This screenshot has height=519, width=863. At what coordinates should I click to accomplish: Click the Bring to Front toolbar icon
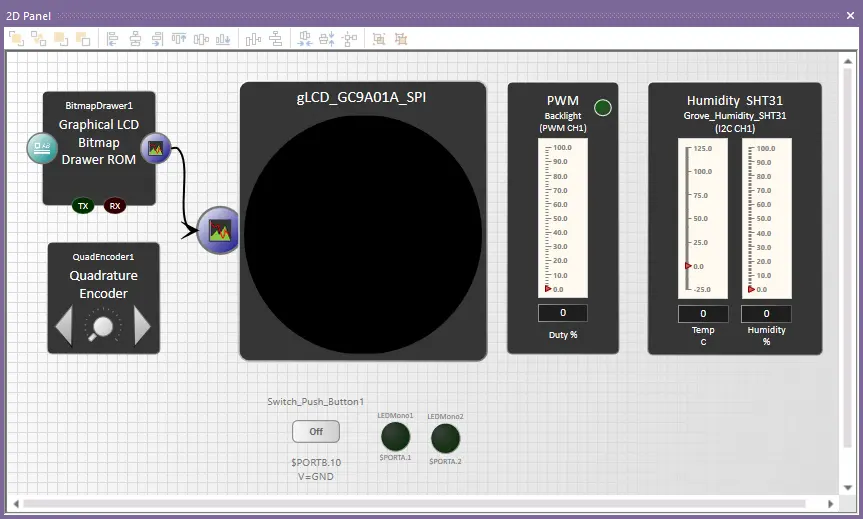[16, 39]
